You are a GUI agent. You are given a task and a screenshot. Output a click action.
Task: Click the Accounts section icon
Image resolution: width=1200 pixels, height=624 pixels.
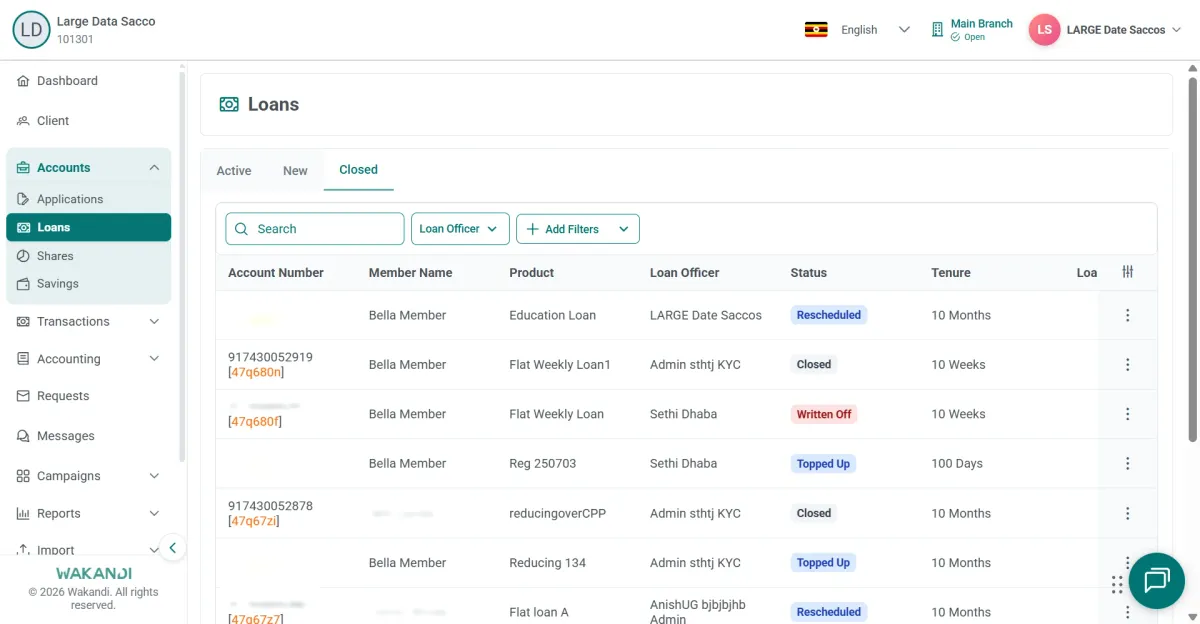pyautogui.click(x=23, y=168)
